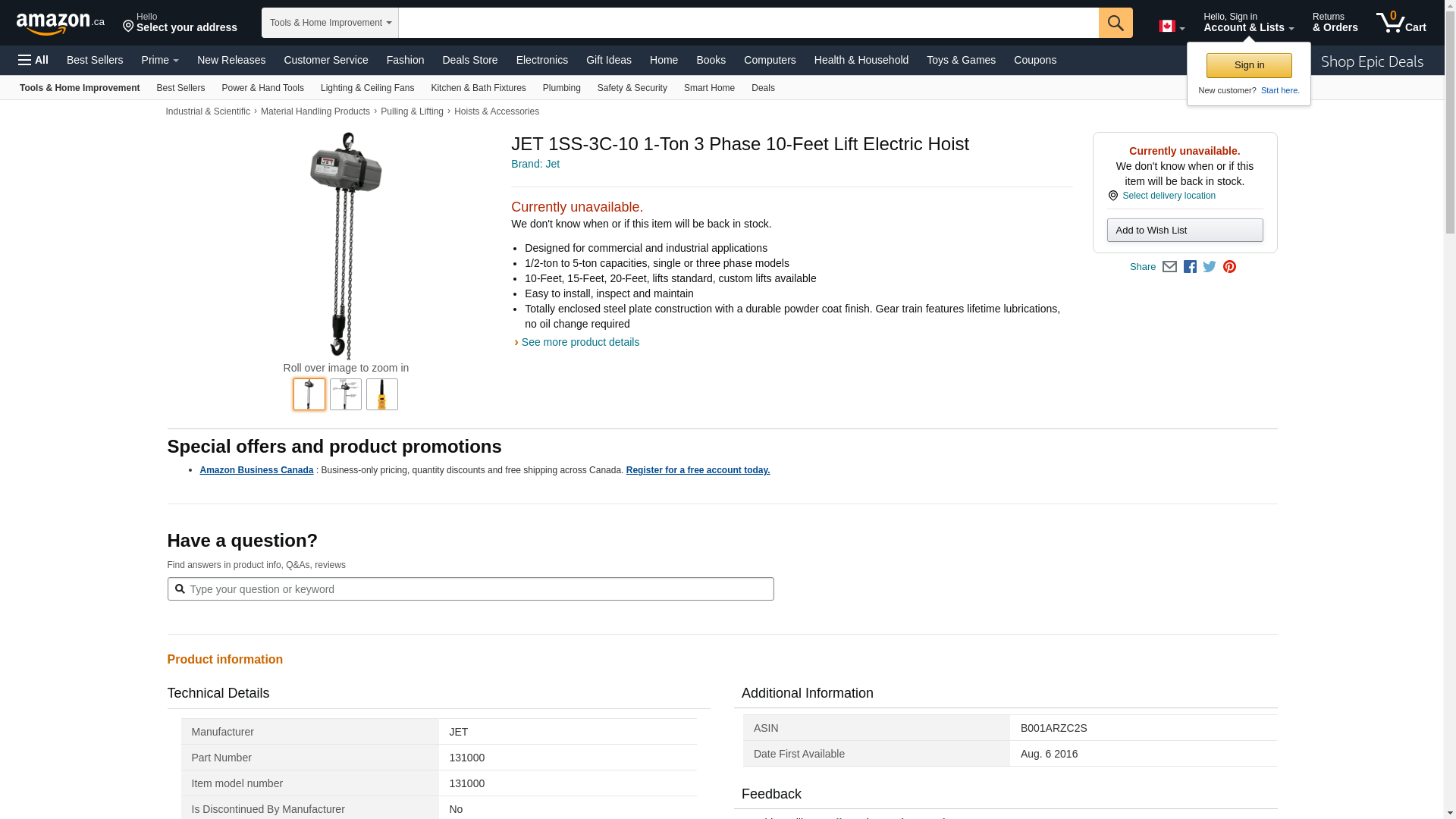Click the search magnifier Go button
The width and height of the screenshot is (1456, 819).
1116,23
